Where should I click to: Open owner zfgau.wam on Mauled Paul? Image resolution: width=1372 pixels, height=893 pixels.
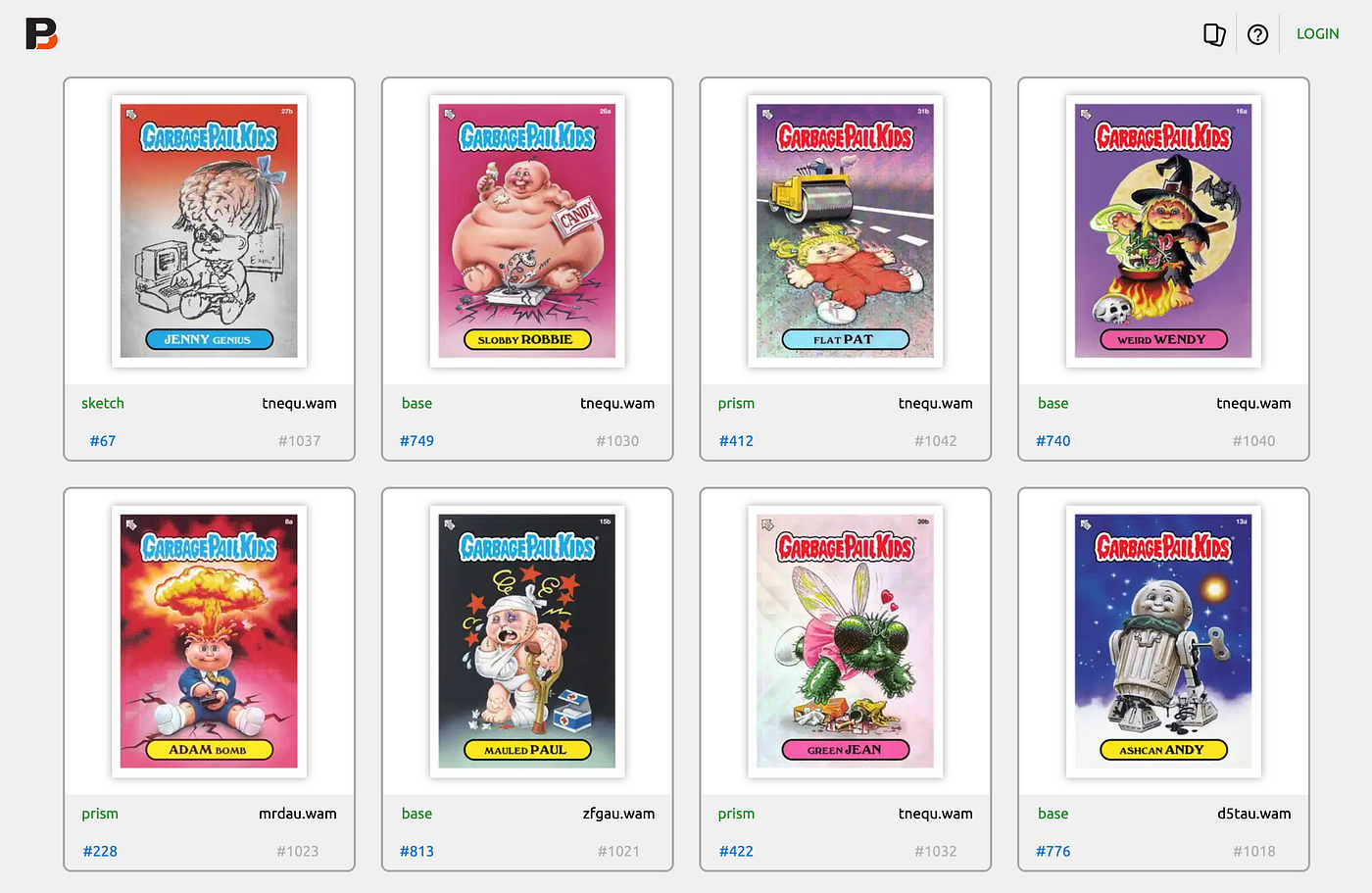coord(618,814)
